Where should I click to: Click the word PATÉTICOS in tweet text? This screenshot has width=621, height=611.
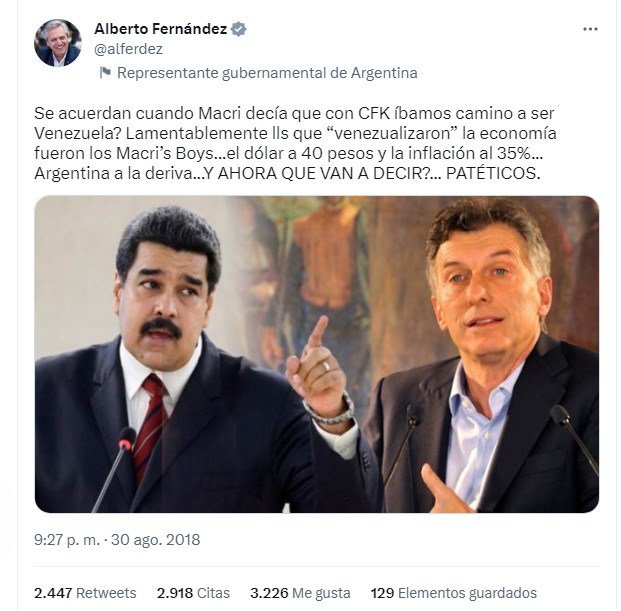click(493, 174)
